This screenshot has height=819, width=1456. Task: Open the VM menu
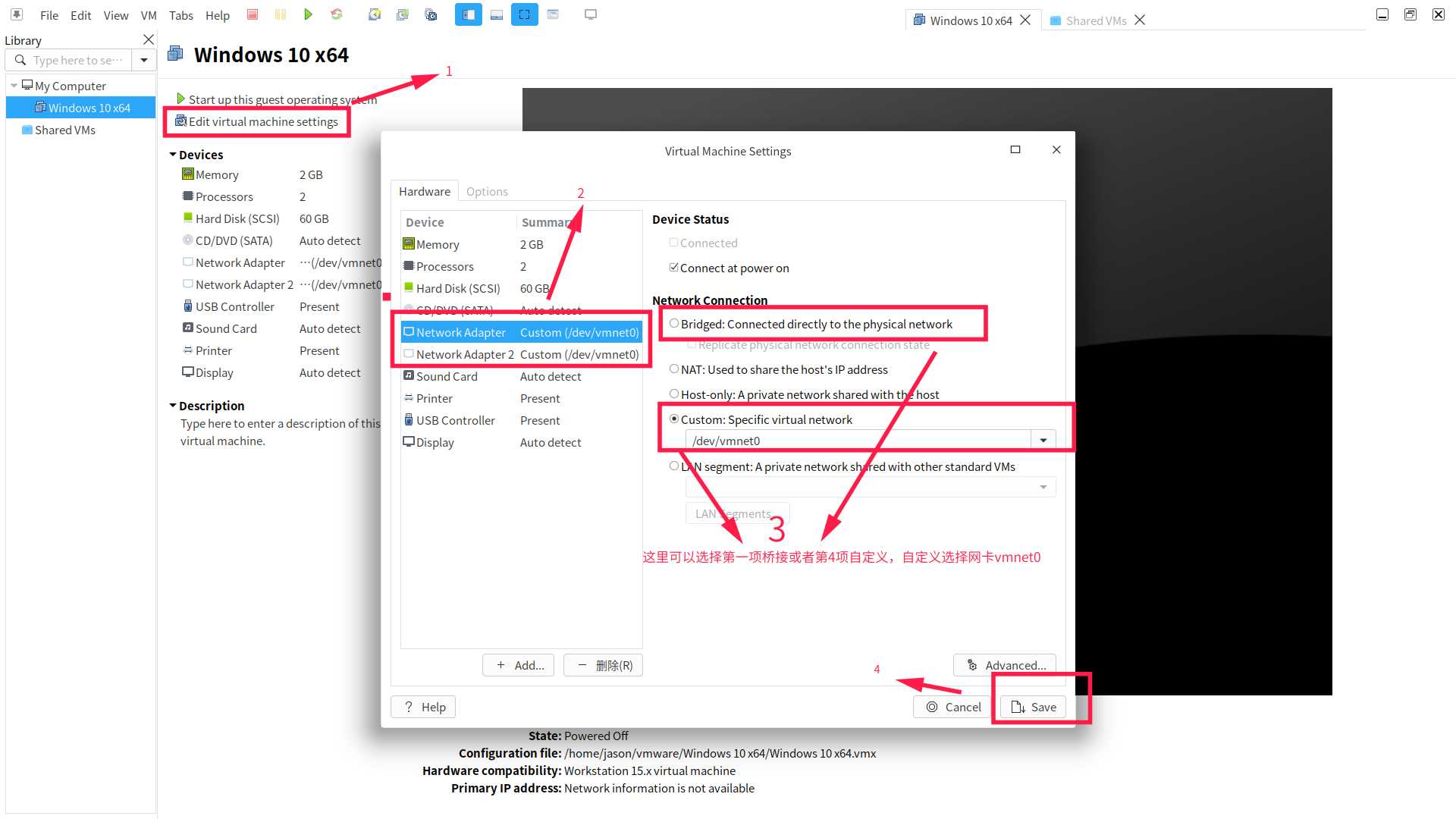click(x=149, y=15)
